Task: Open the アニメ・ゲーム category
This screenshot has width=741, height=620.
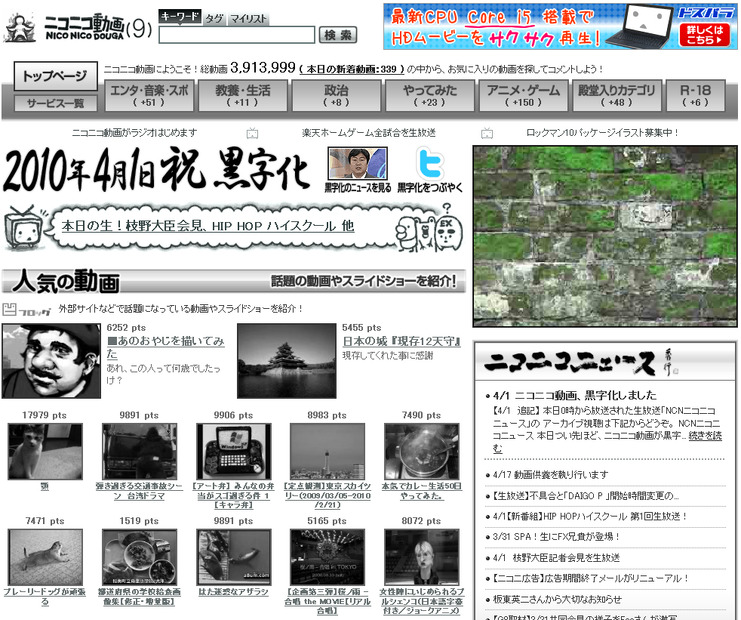Action: tap(523, 95)
